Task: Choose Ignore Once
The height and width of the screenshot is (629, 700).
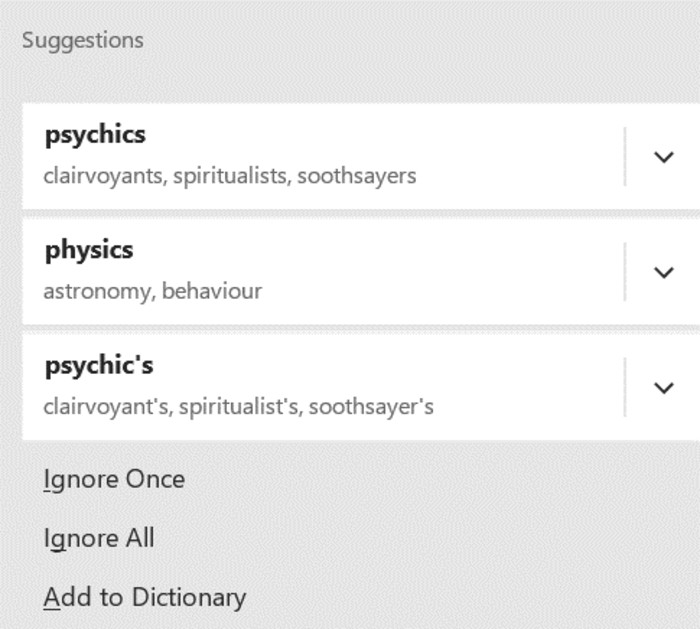Action: 114,479
